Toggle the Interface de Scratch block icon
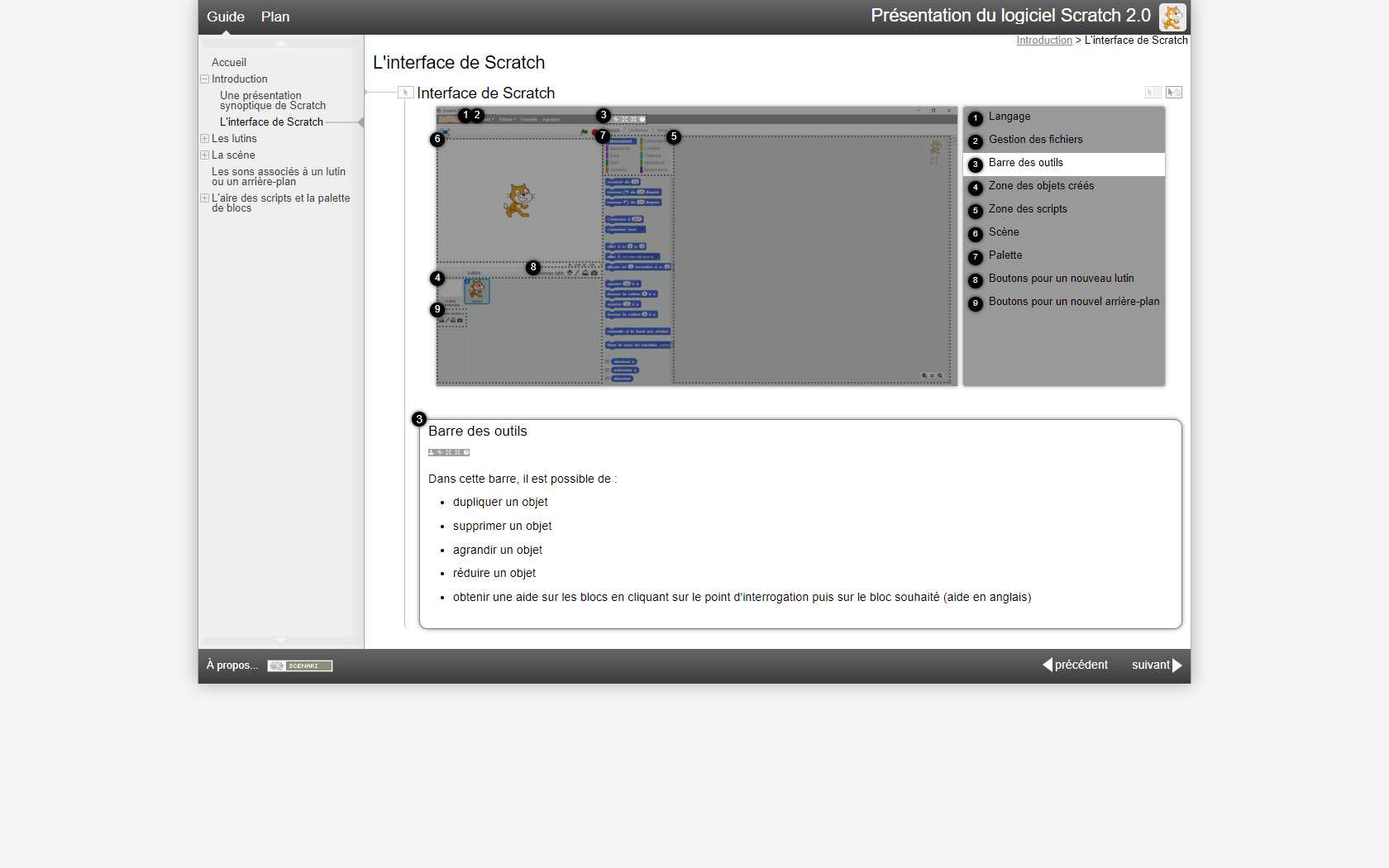 (x=405, y=93)
